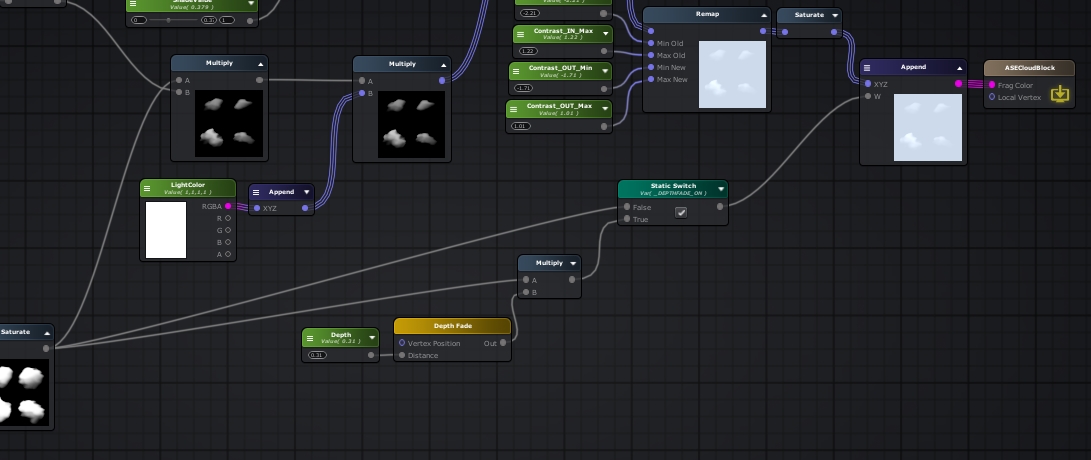Click the Vertex Position port on Depth Fade
1091x460 pixels.
(x=401, y=343)
